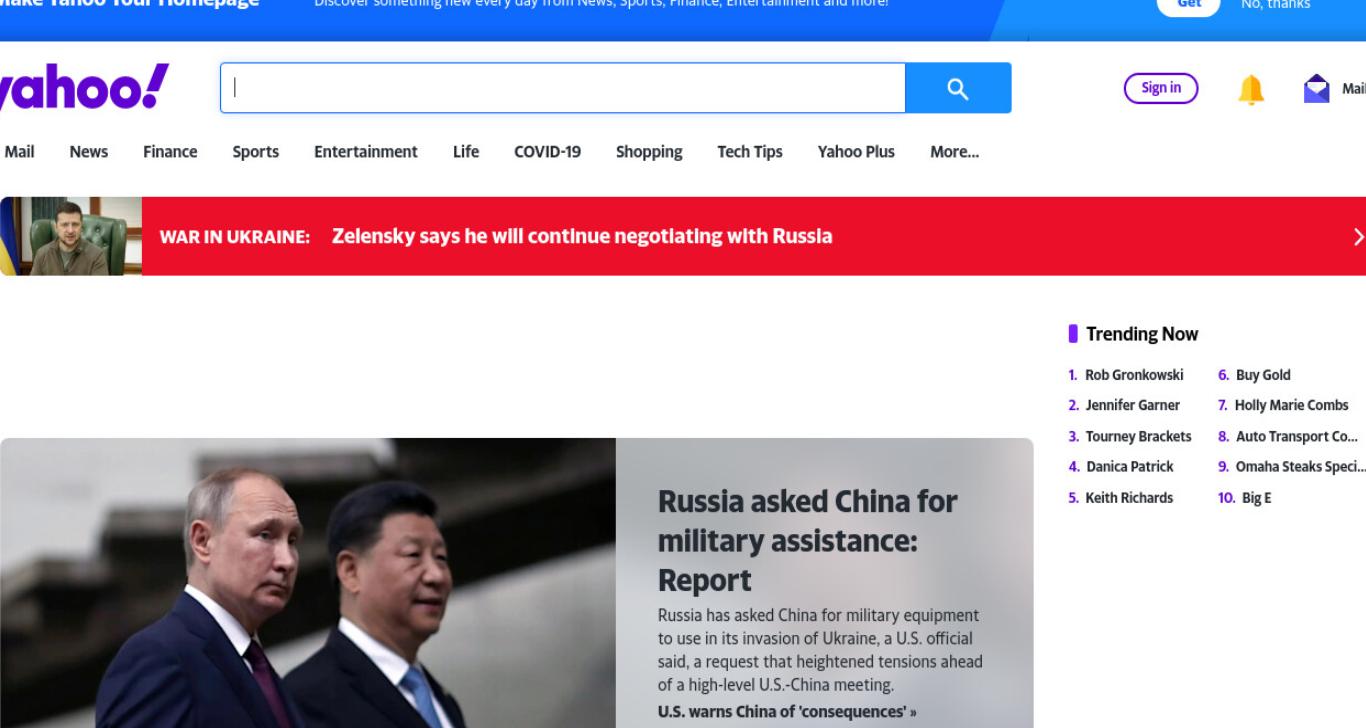Dismiss promo with No, thanks
The height and width of the screenshot is (728, 1366).
coord(1275,4)
